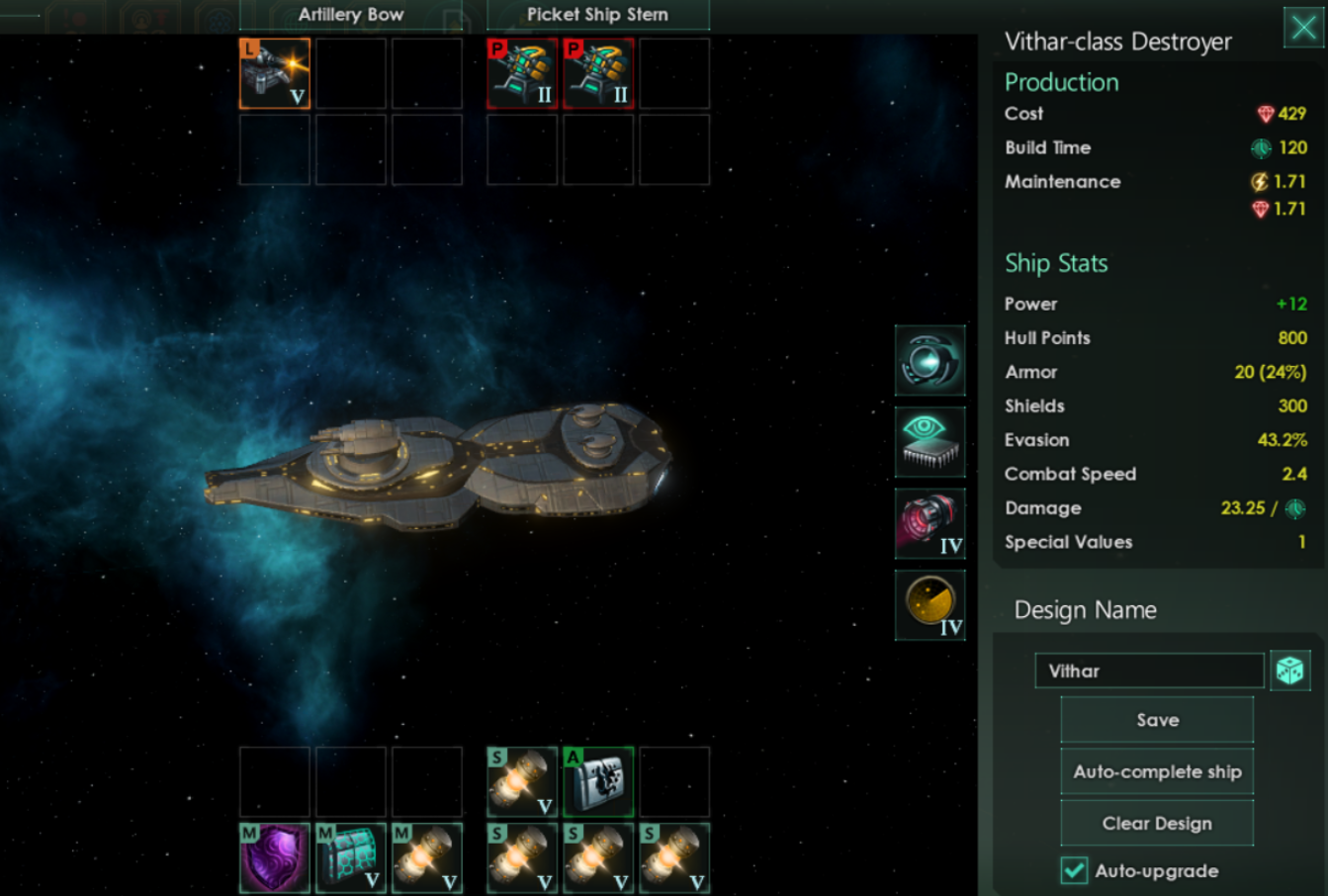Select the empty slot beside artillery weapon
The width and height of the screenshot is (1328, 896).
pos(351,73)
